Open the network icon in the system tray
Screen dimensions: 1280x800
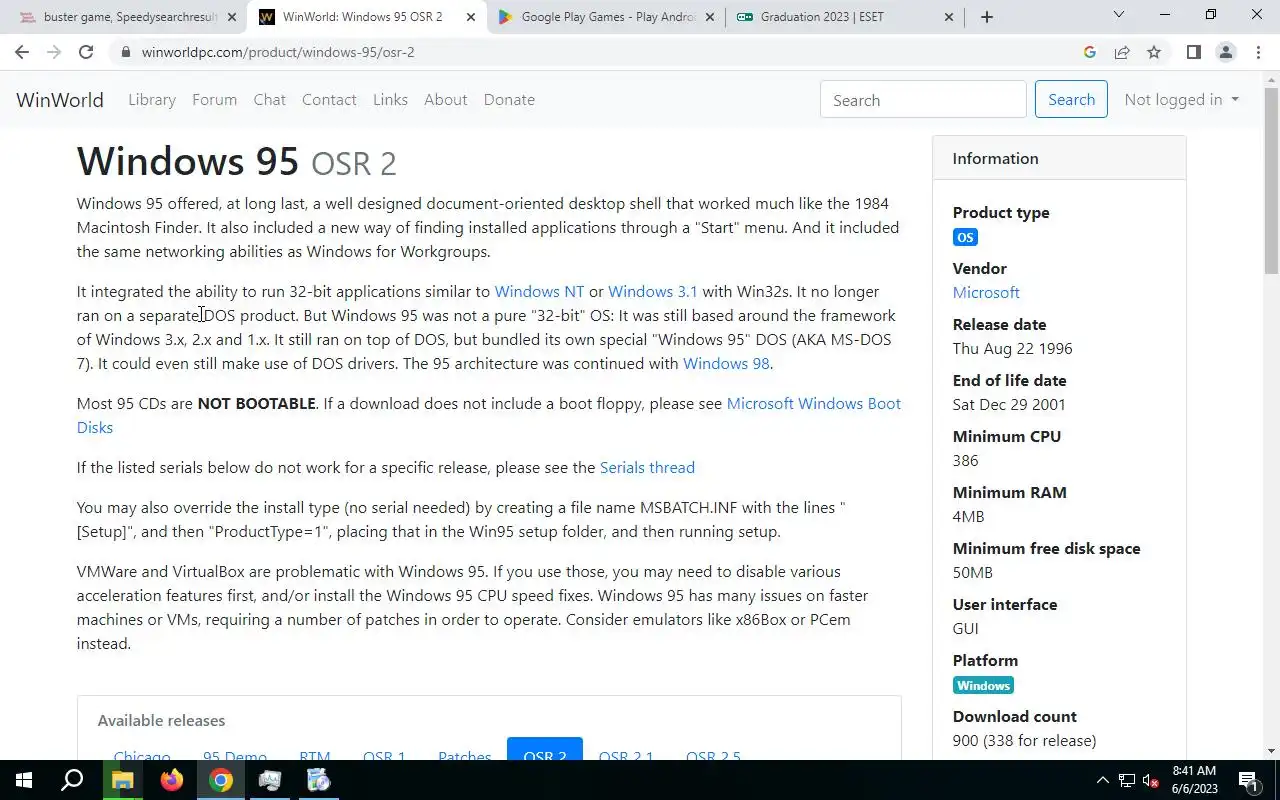(1127, 781)
